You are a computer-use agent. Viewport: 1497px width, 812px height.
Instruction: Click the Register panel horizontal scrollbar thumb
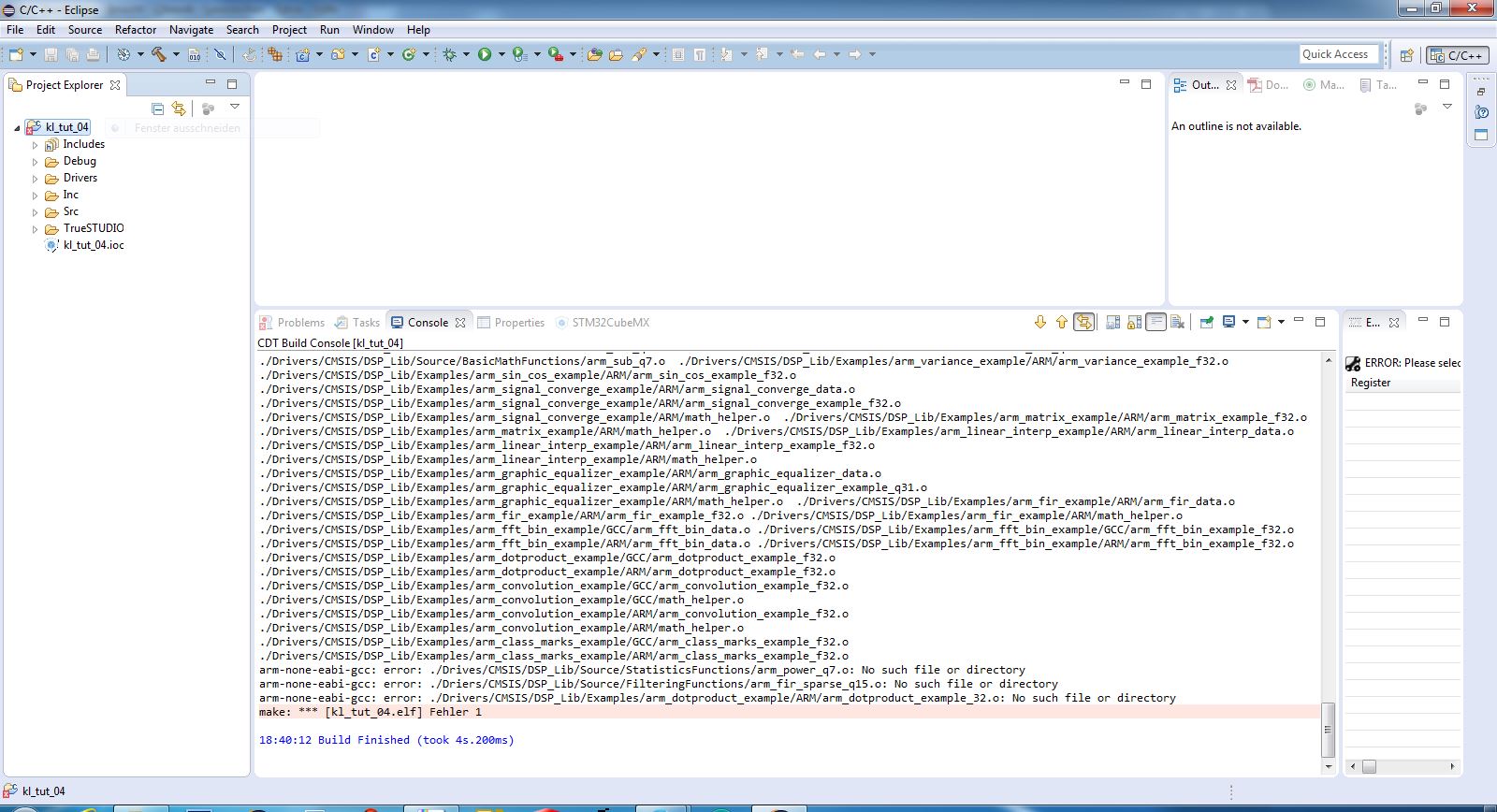click(x=1369, y=766)
